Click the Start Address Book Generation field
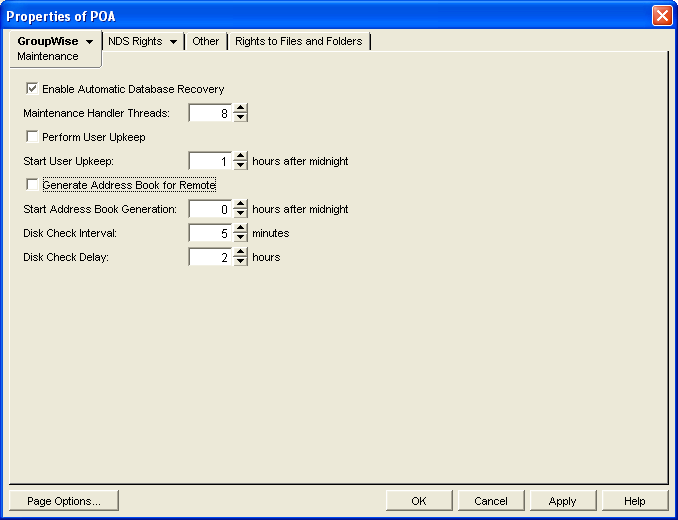 tap(211, 209)
